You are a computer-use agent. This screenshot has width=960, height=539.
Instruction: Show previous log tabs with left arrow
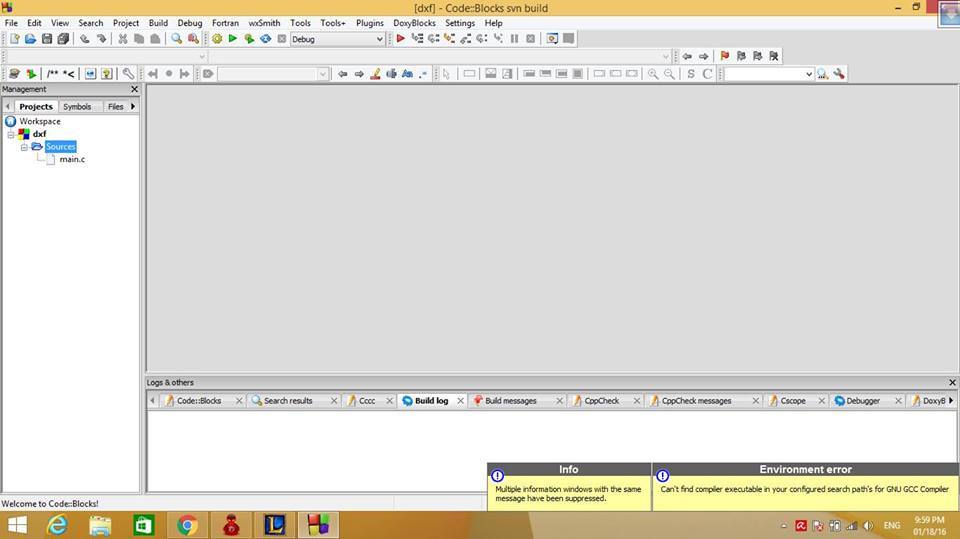(x=152, y=401)
